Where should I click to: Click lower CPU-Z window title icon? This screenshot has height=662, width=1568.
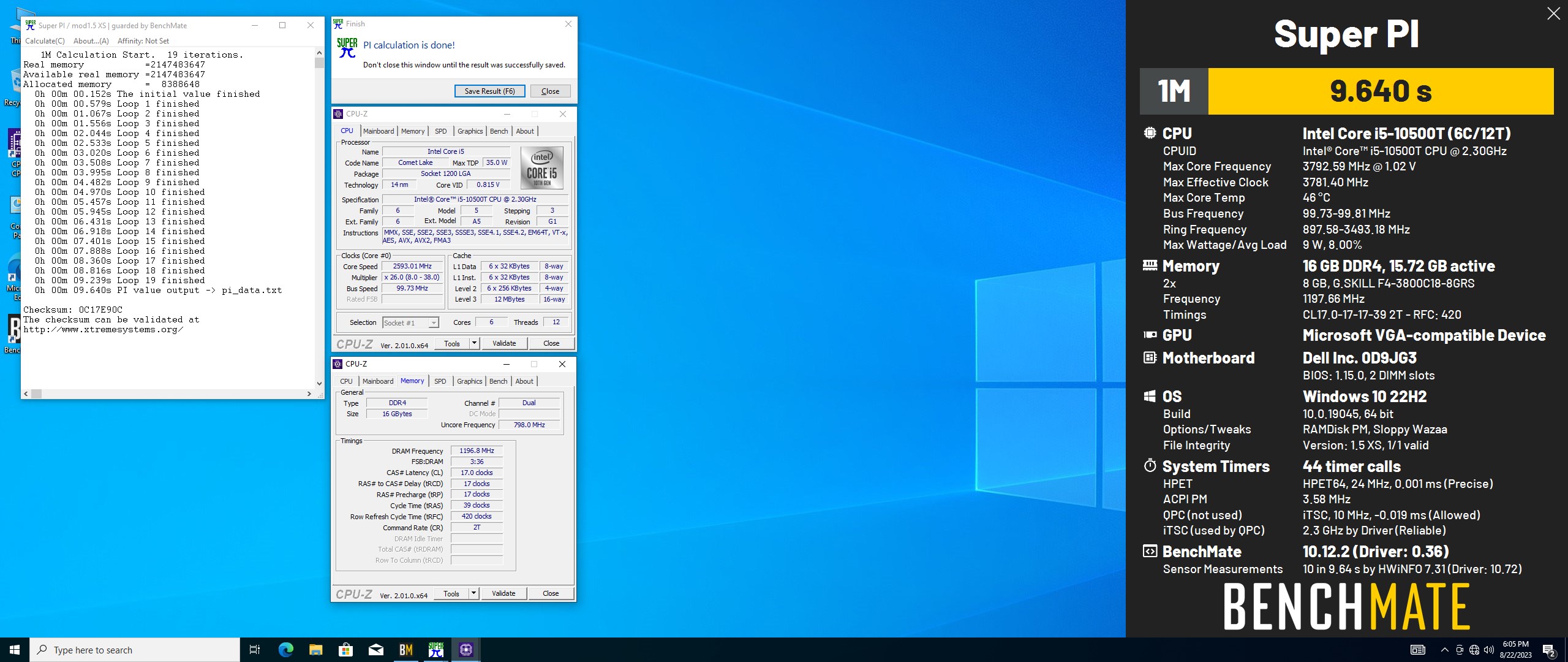click(337, 364)
